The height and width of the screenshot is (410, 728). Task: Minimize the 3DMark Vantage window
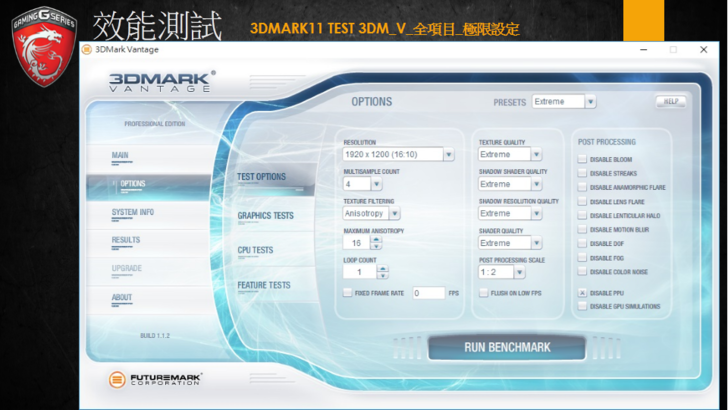644,50
